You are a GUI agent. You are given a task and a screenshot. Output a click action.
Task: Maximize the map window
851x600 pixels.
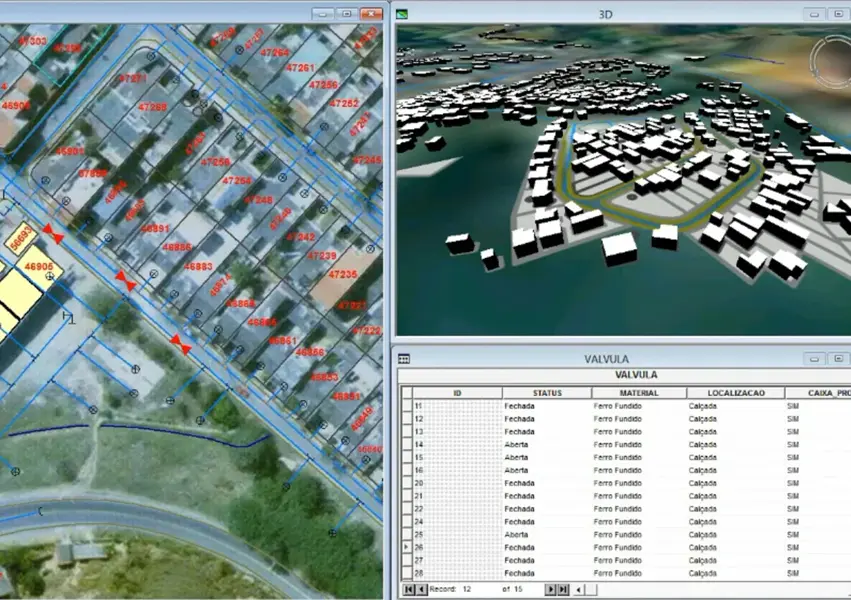tap(347, 14)
